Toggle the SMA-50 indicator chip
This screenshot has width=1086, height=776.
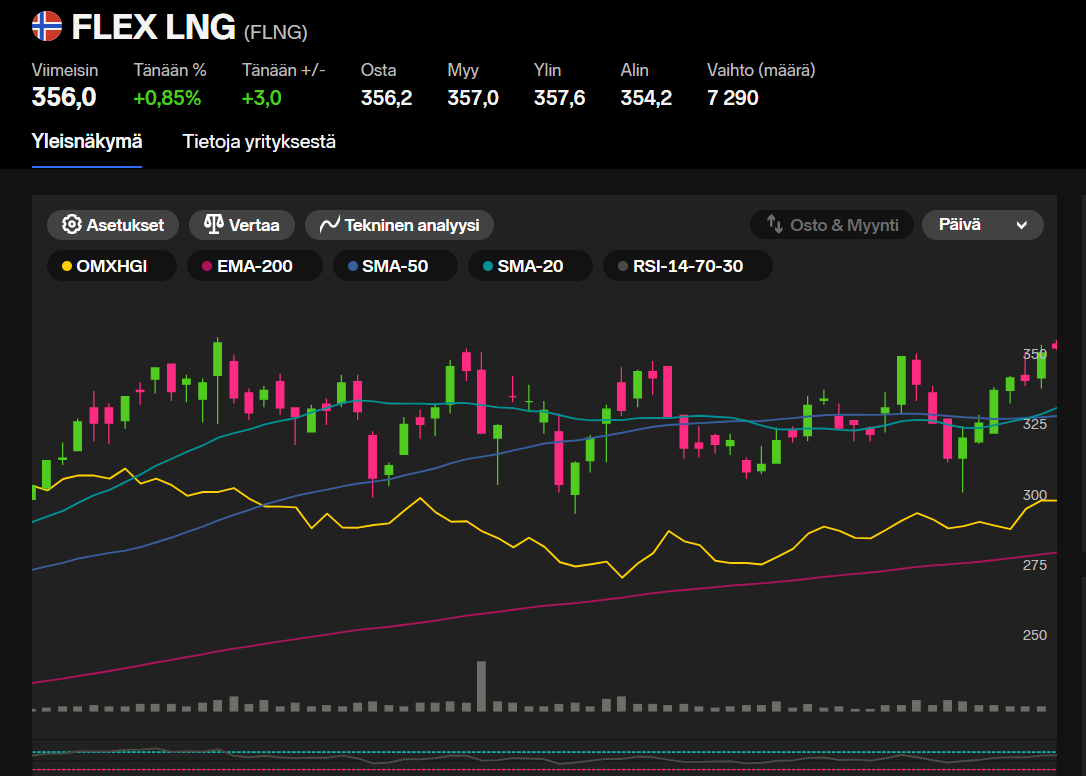click(x=389, y=266)
